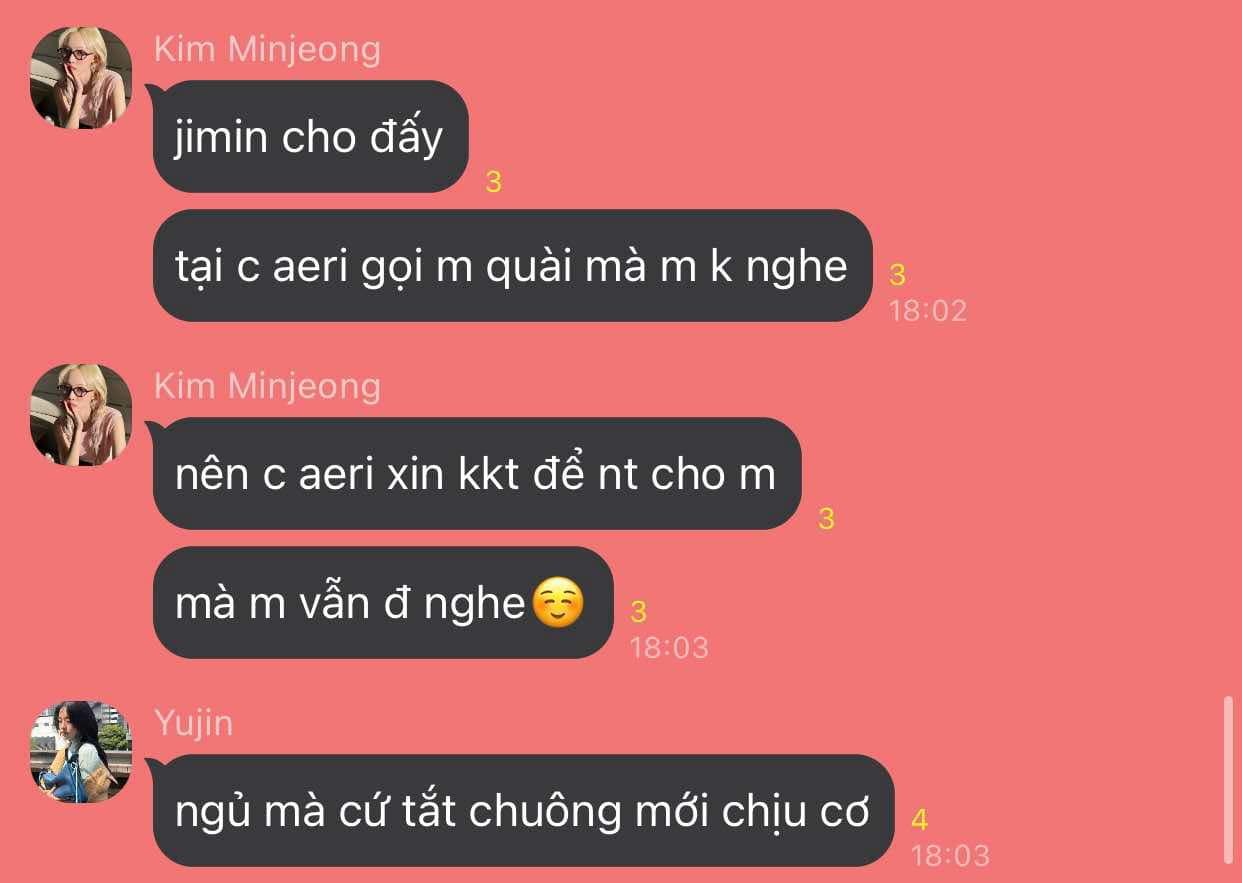This screenshot has height=883, width=1242.
Task: Tap the Kim Minjeong name above 'jimin cho đấy'
Action: click(267, 49)
